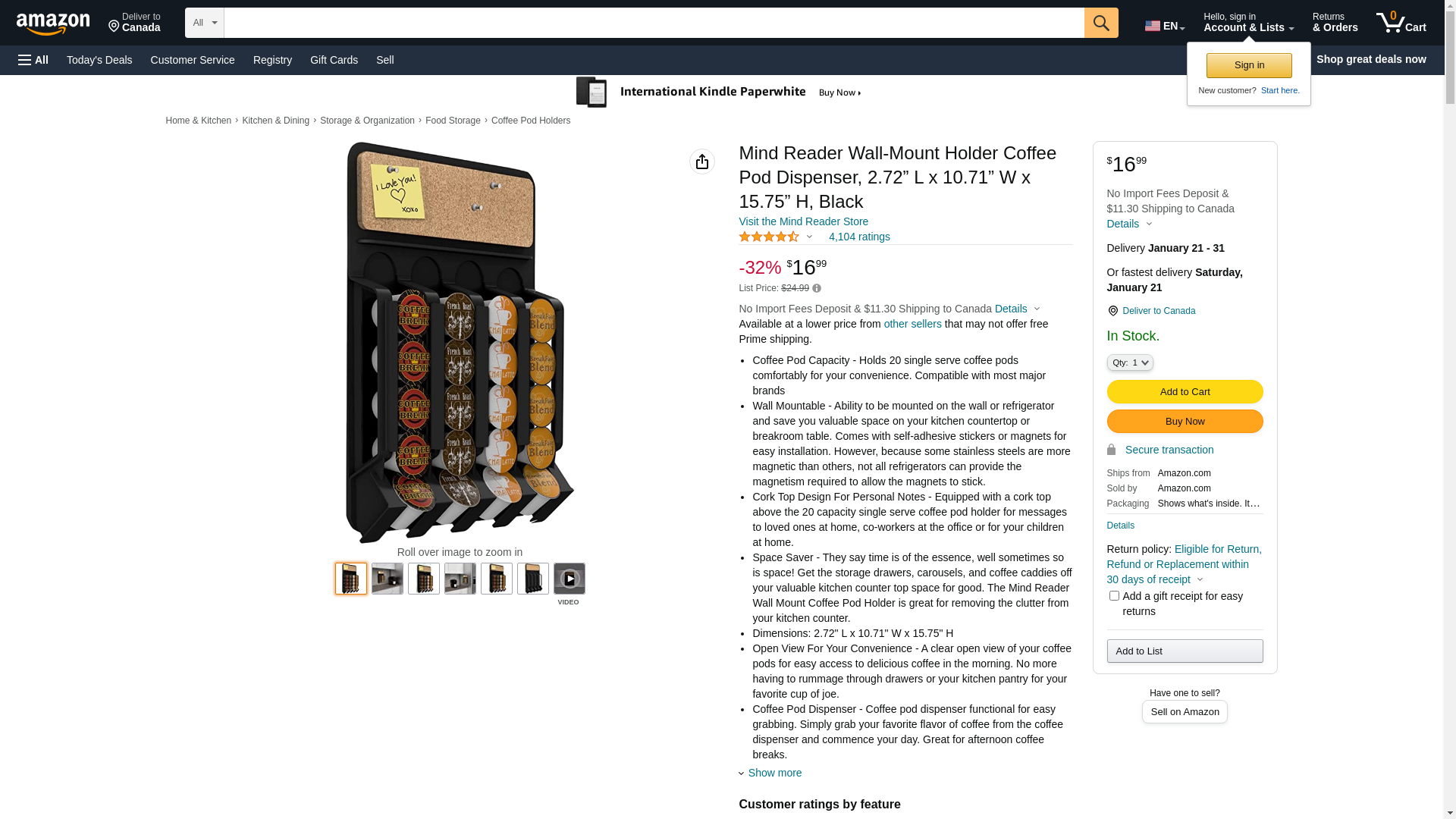Expand the EN language selector
This screenshot has width=1456, height=819.
click(x=1165, y=26)
